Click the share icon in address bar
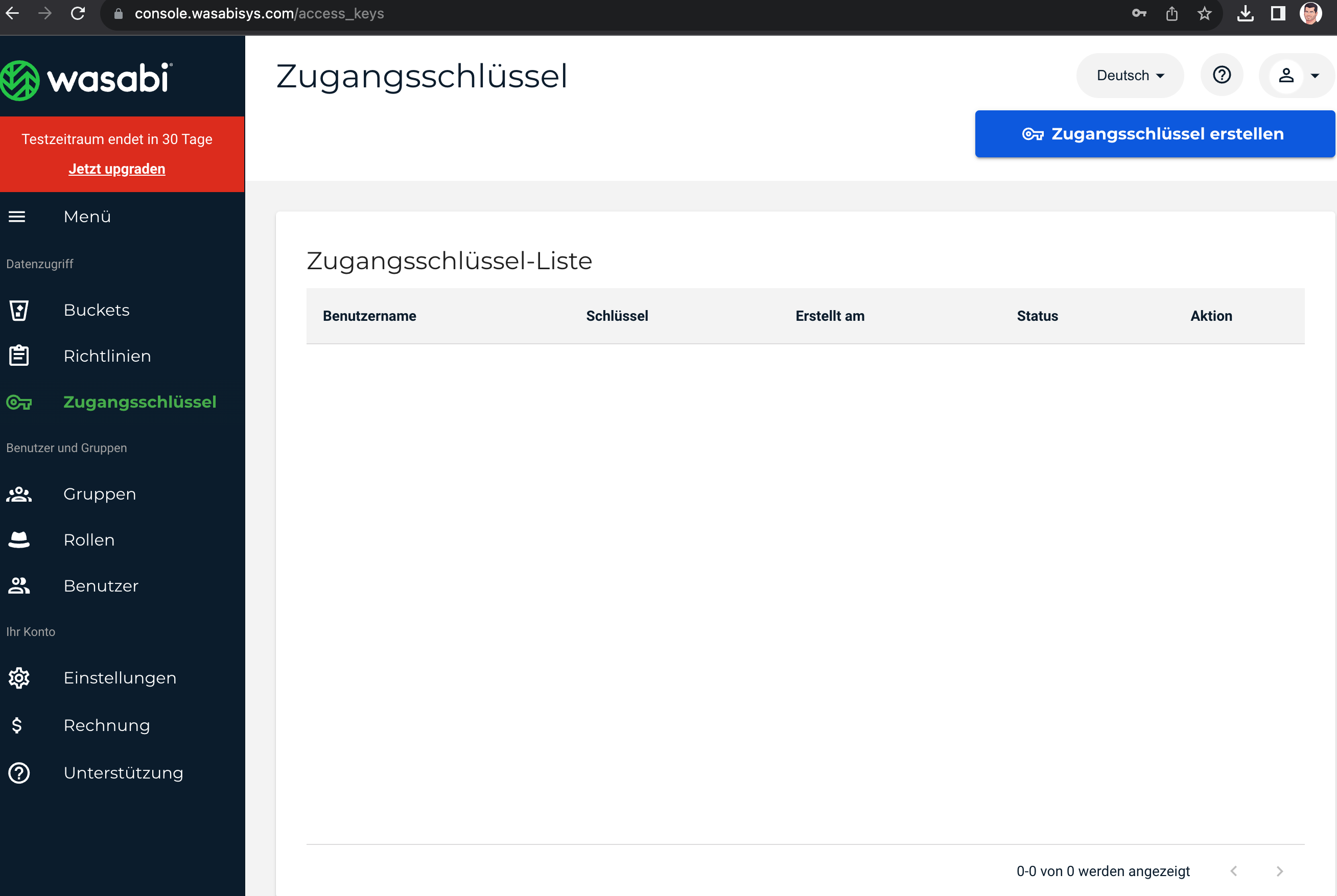This screenshot has width=1337, height=896. tap(1171, 13)
